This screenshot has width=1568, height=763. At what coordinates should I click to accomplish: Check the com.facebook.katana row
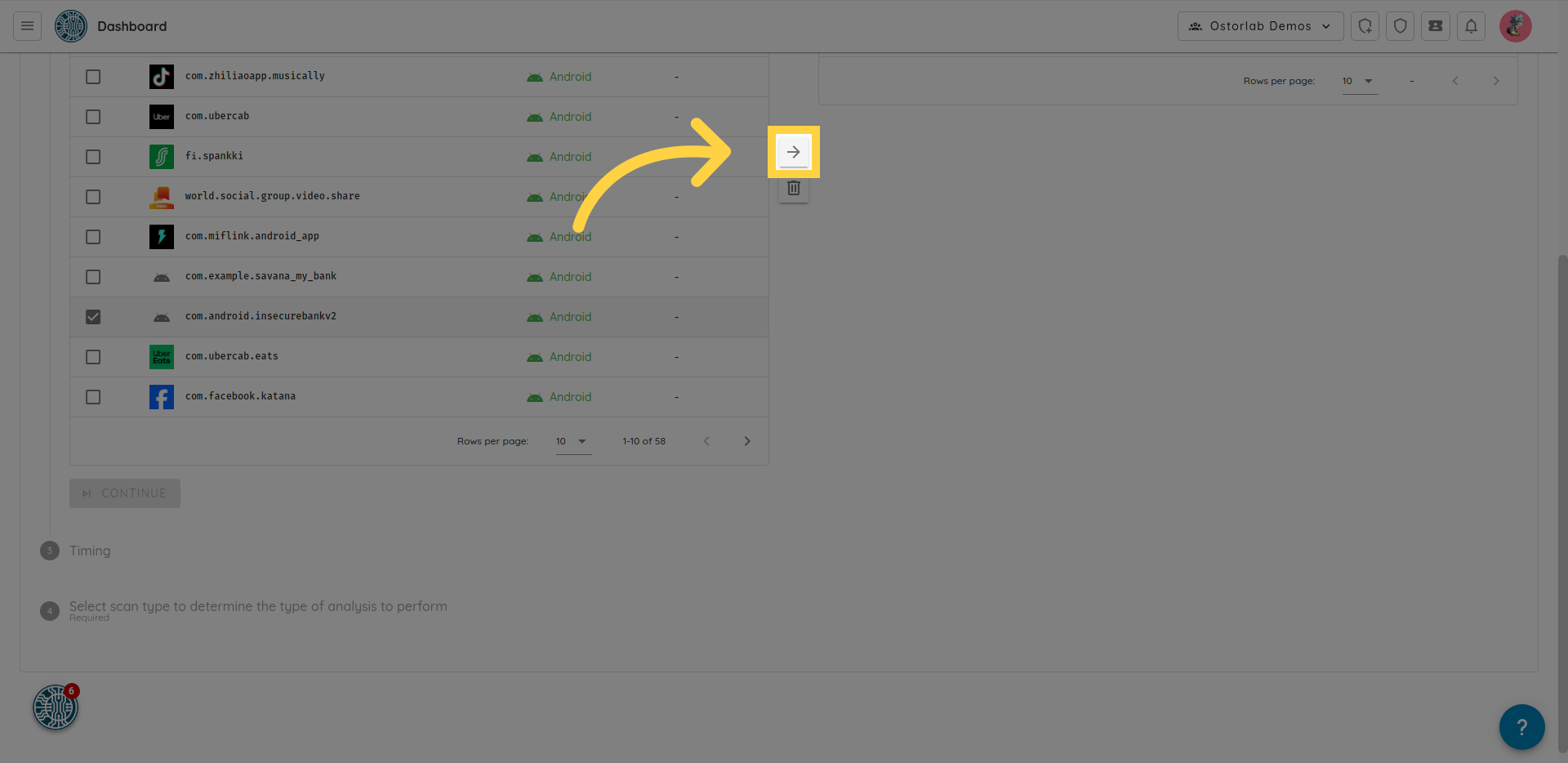(x=93, y=397)
